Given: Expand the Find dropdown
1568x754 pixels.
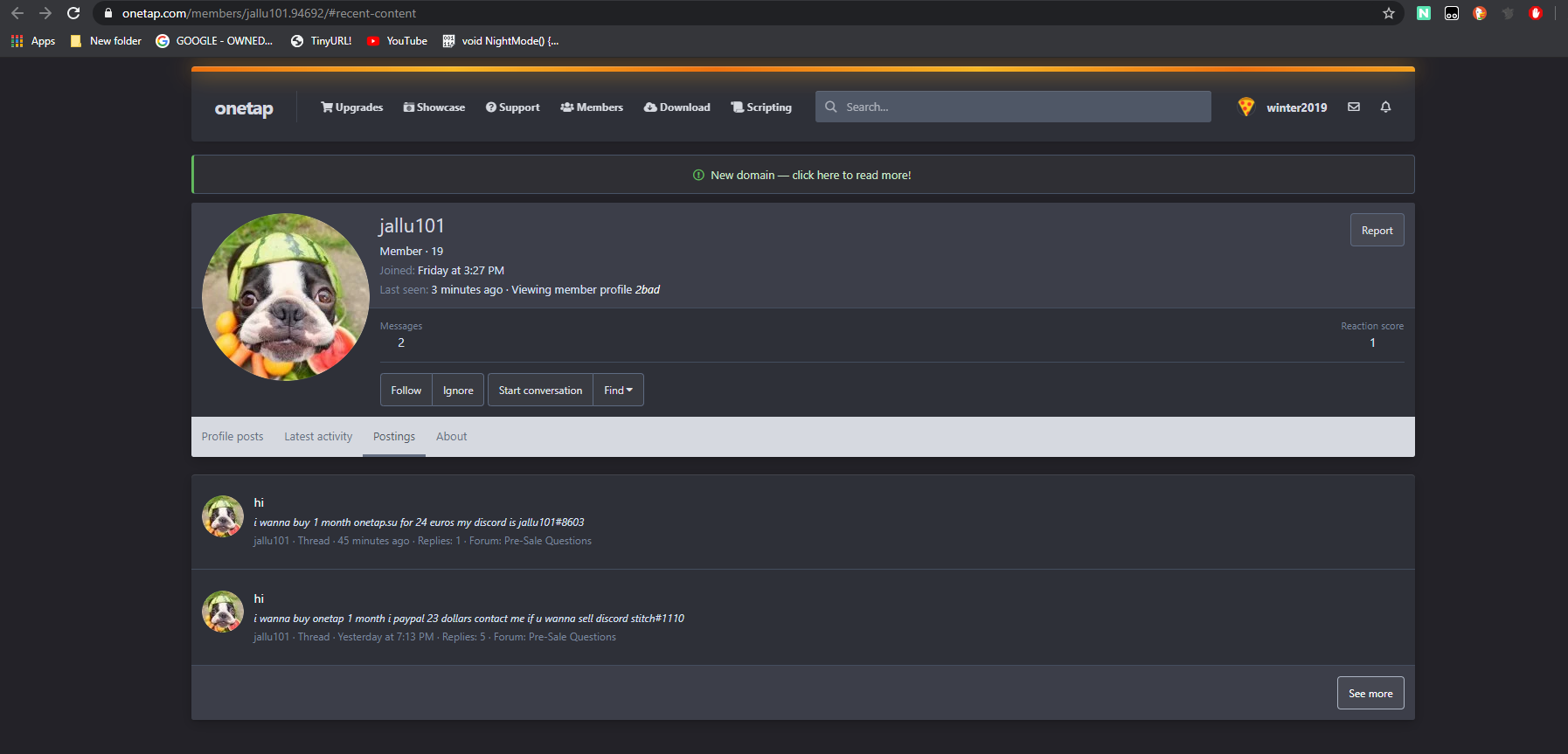Looking at the screenshot, I should pyautogui.click(x=618, y=390).
